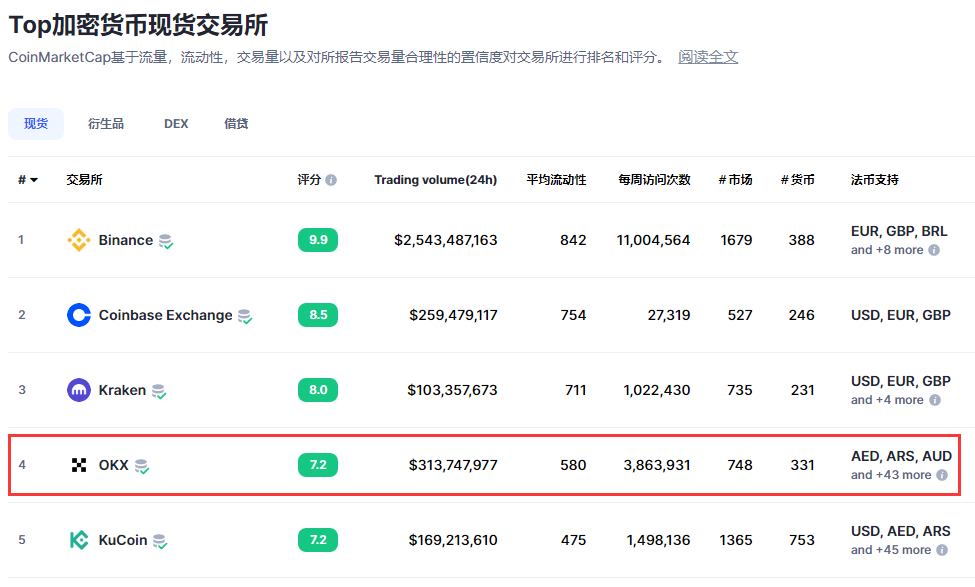This screenshot has width=975, height=587.
Task: Click Coinbase's liquidity value 754
Action: point(573,315)
